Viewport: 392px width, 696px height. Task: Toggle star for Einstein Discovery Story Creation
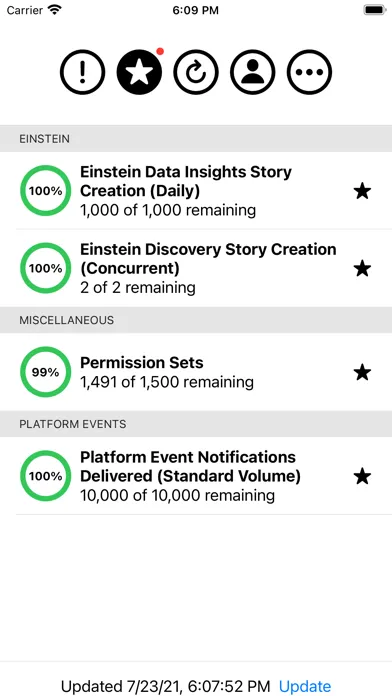point(362,269)
